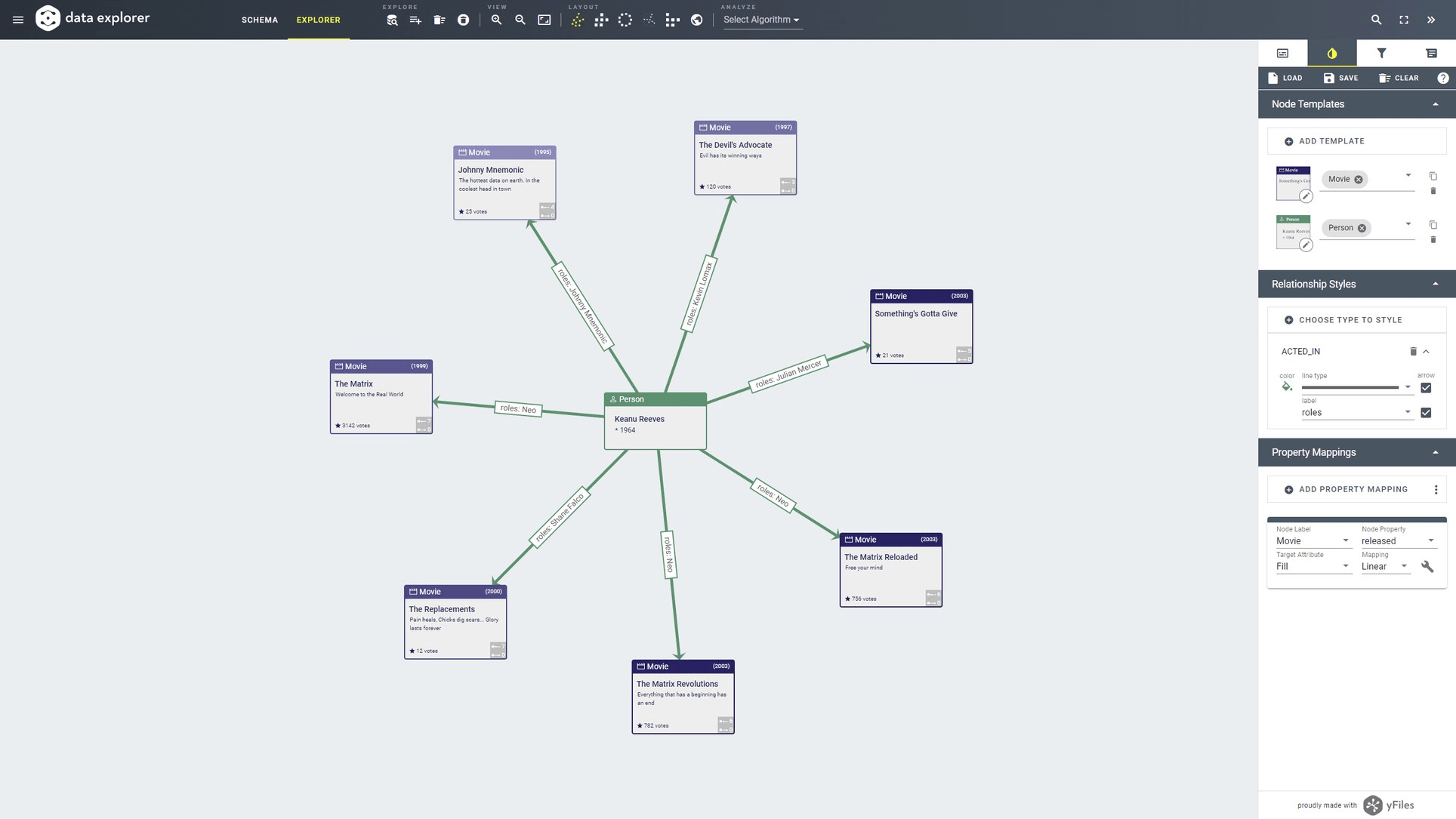Click the circled trash delete icon

click(464, 20)
